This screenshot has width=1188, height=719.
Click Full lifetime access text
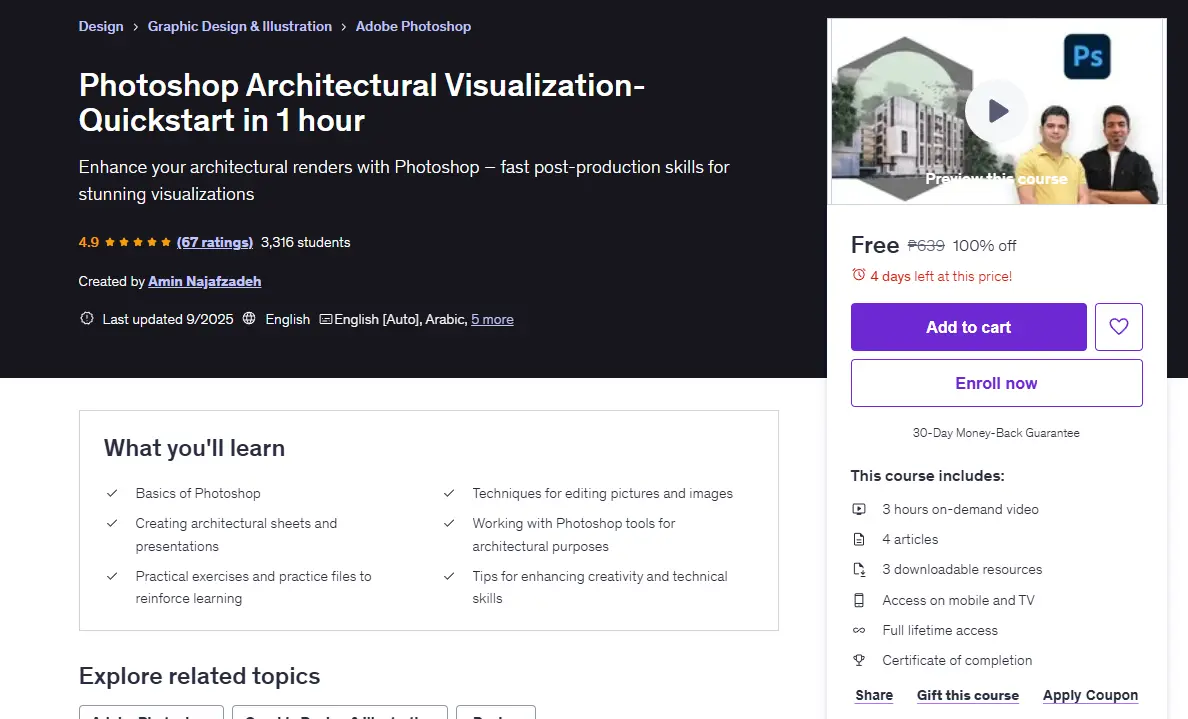pyautogui.click(x=939, y=630)
